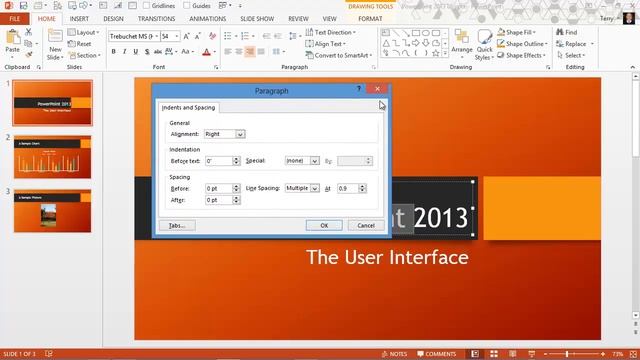The width and height of the screenshot is (640, 360).
Task: Select slide 2 thumbnail with sample chart
Action: tap(52, 157)
